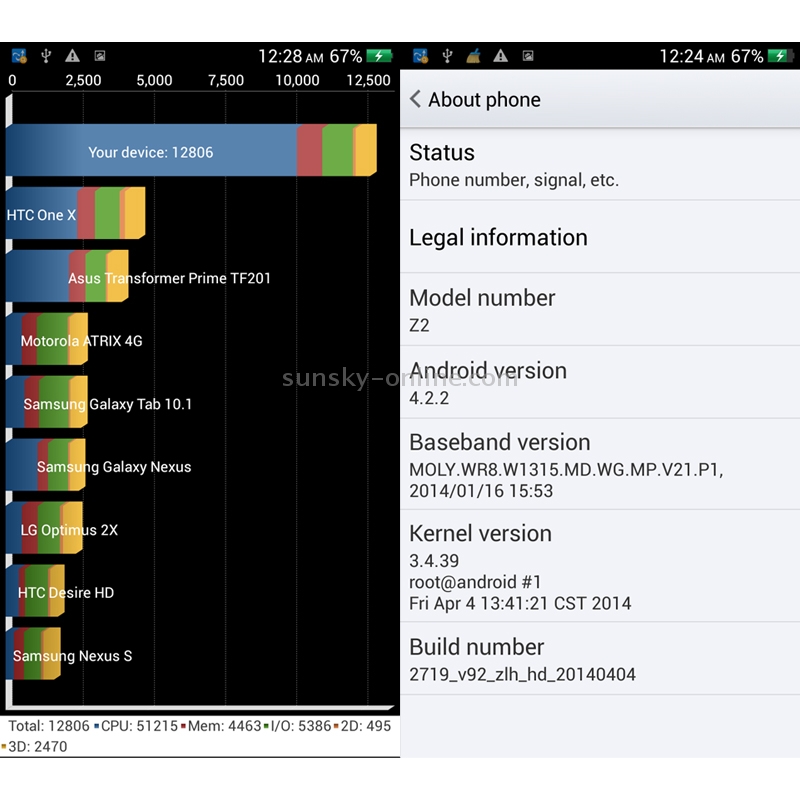Screen dimensions: 800x800
Task: Tap the Kernel version row
Action: point(600,566)
